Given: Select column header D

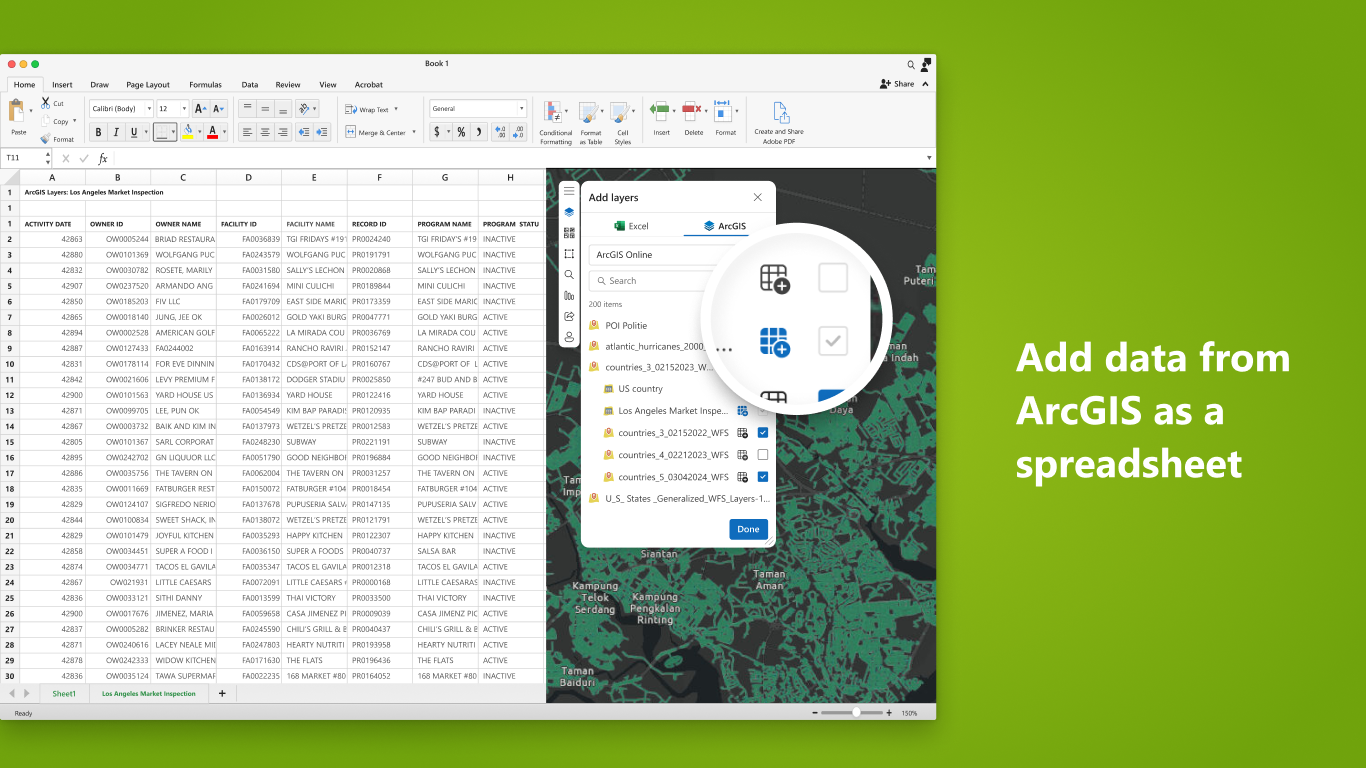Looking at the screenshot, I should 249,177.
